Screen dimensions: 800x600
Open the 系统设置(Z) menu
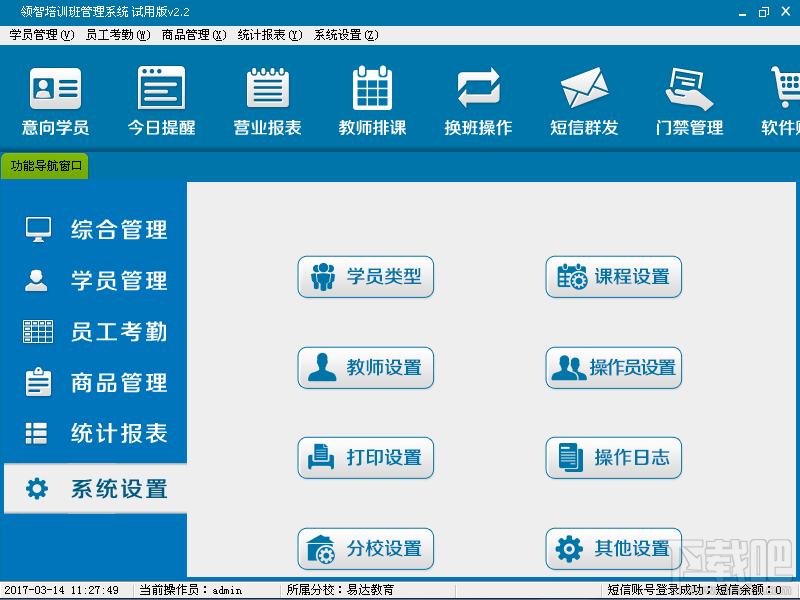pyautogui.click(x=346, y=35)
